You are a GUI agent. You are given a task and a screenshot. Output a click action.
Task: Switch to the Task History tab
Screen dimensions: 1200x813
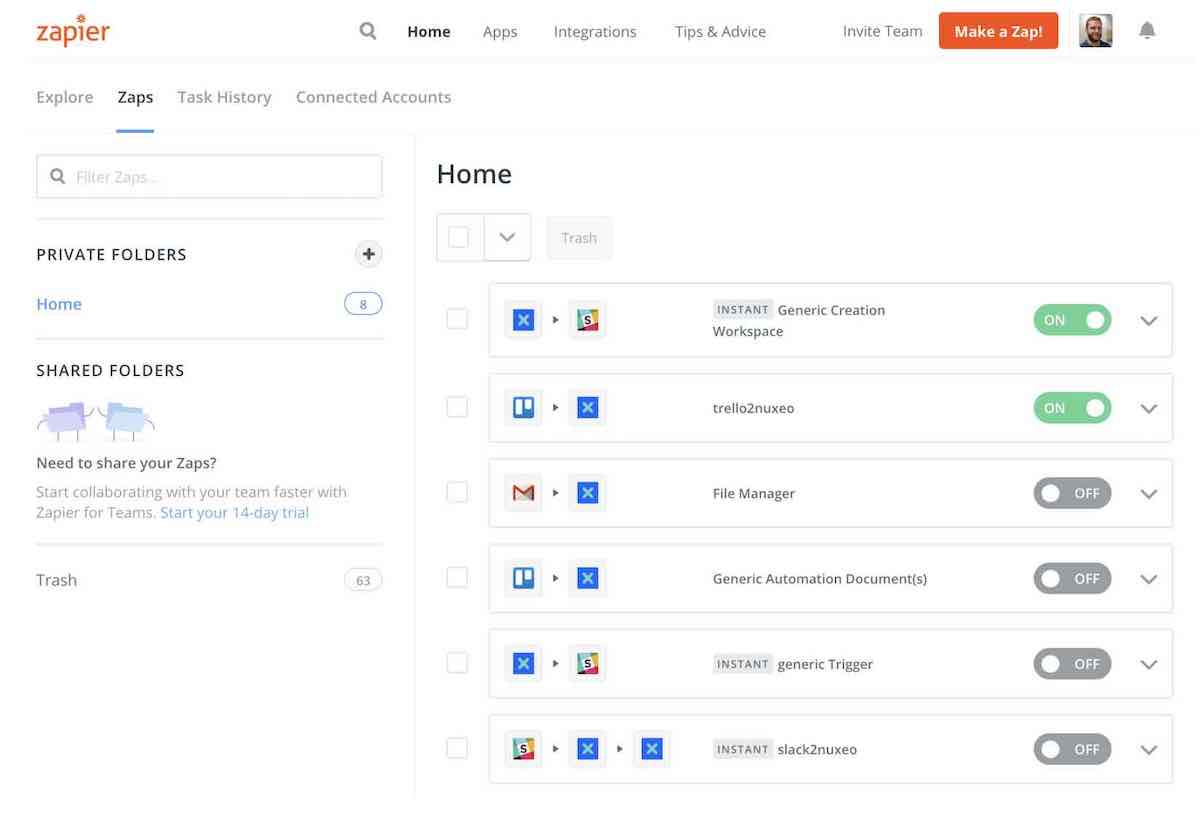(x=224, y=97)
